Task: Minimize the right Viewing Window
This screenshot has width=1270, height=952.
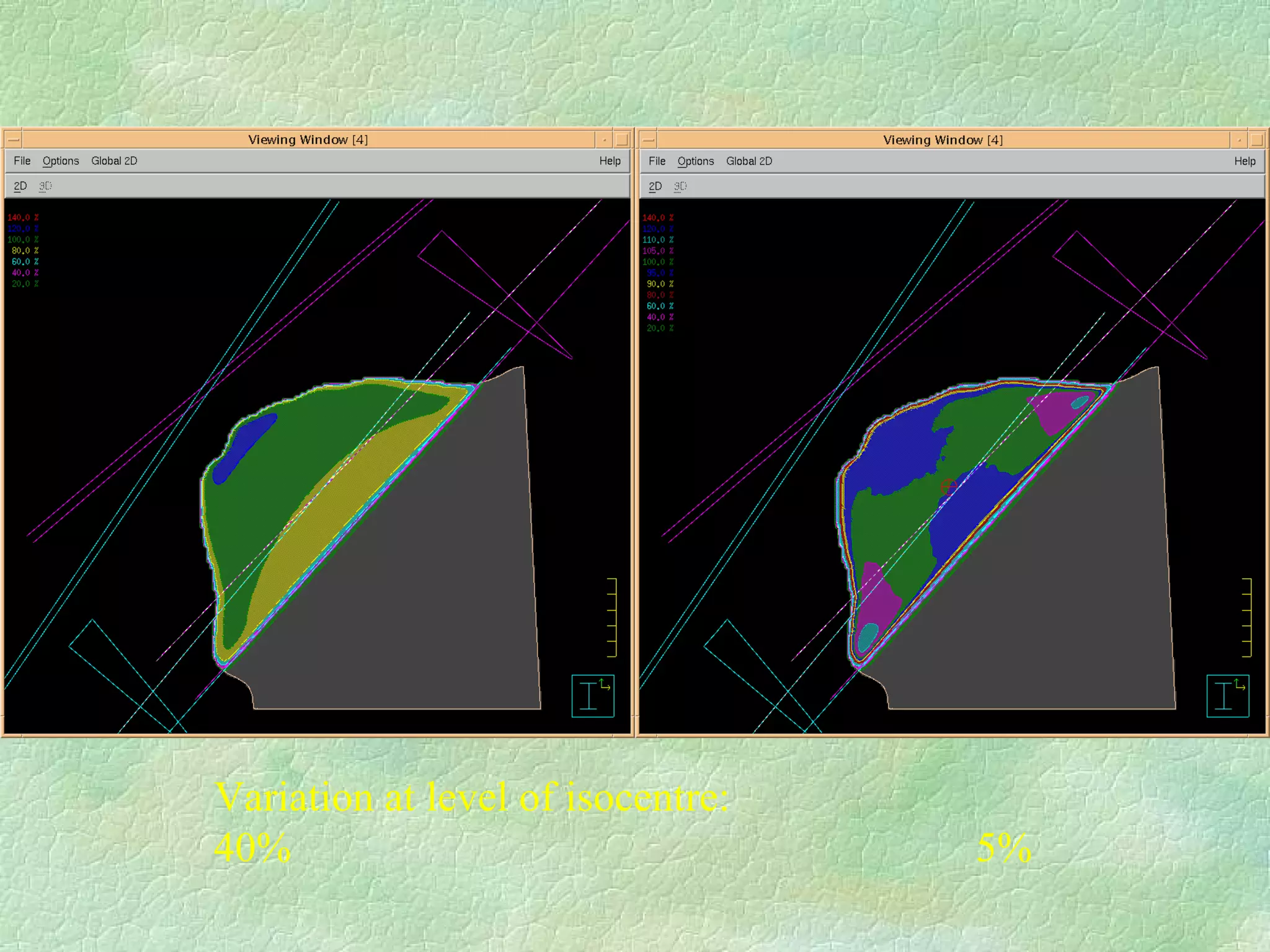Action: 1240,139
